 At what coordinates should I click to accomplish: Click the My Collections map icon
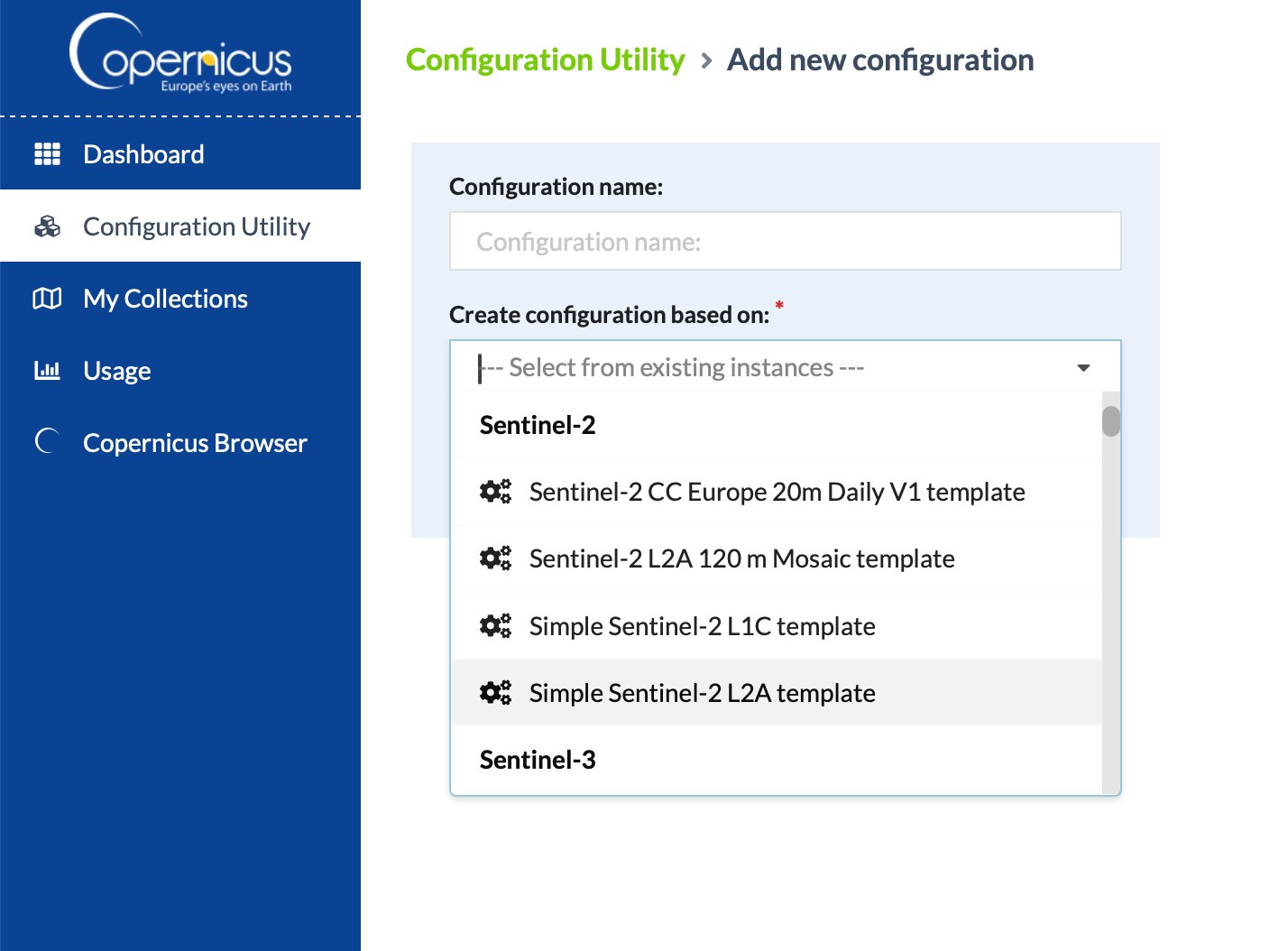tap(47, 299)
